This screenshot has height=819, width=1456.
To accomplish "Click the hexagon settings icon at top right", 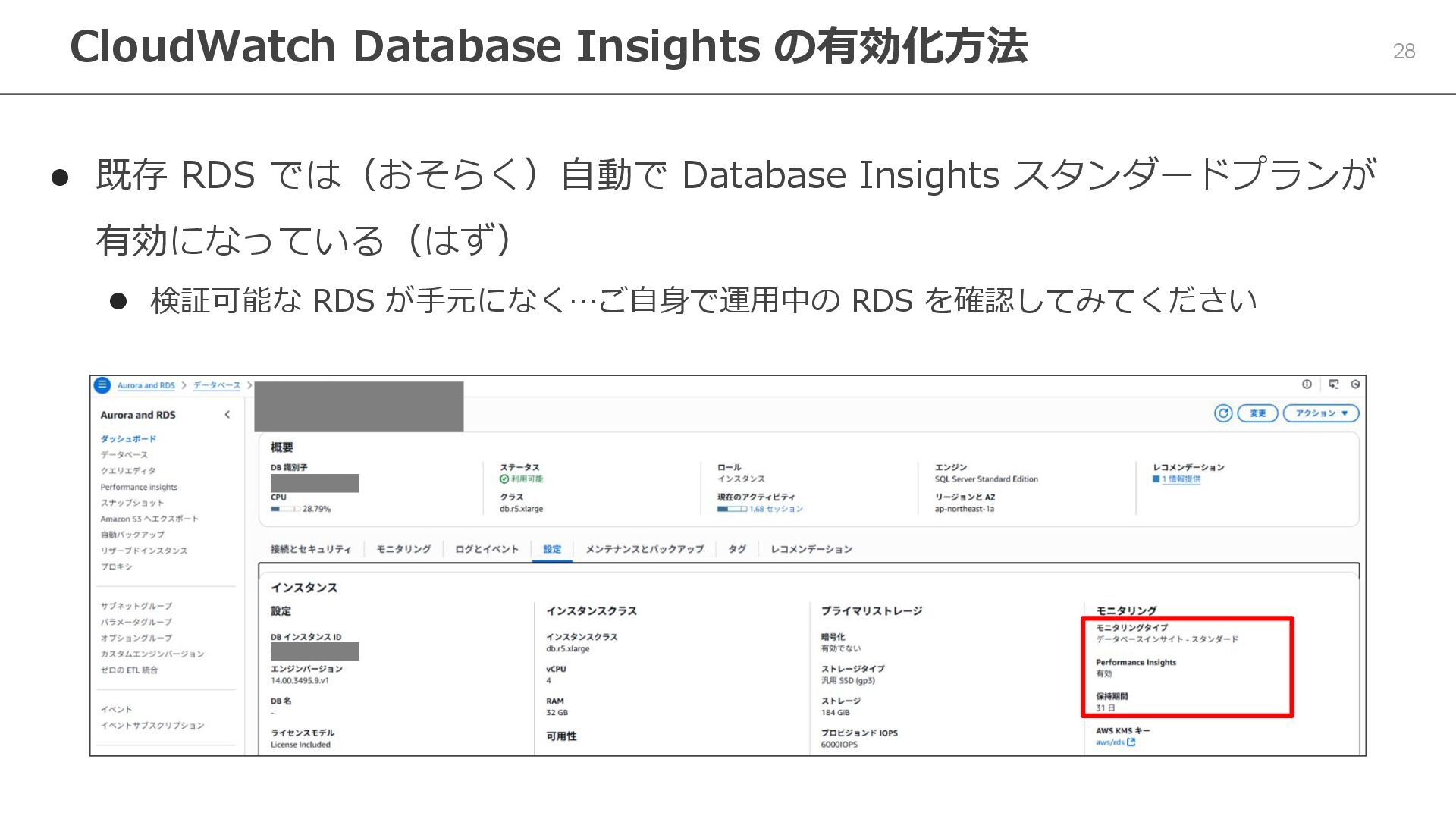I will (1355, 384).
